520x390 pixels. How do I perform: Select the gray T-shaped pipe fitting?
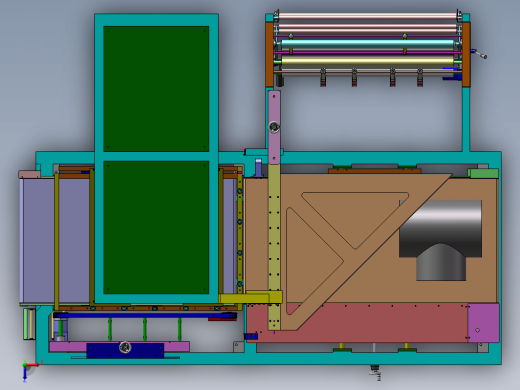440,240
